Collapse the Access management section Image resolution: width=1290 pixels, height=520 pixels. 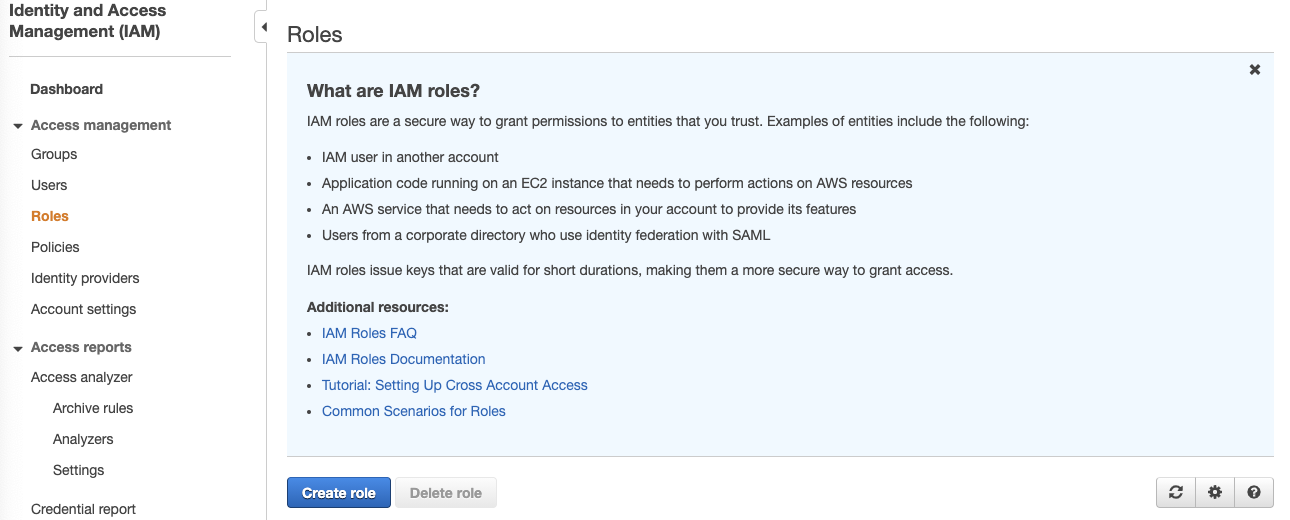click(18, 126)
